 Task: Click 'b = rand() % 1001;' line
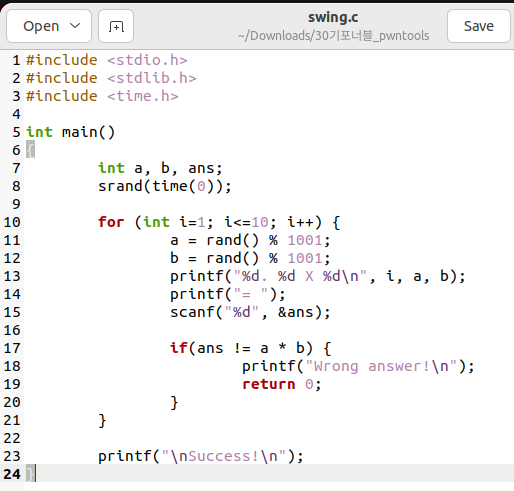250,258
